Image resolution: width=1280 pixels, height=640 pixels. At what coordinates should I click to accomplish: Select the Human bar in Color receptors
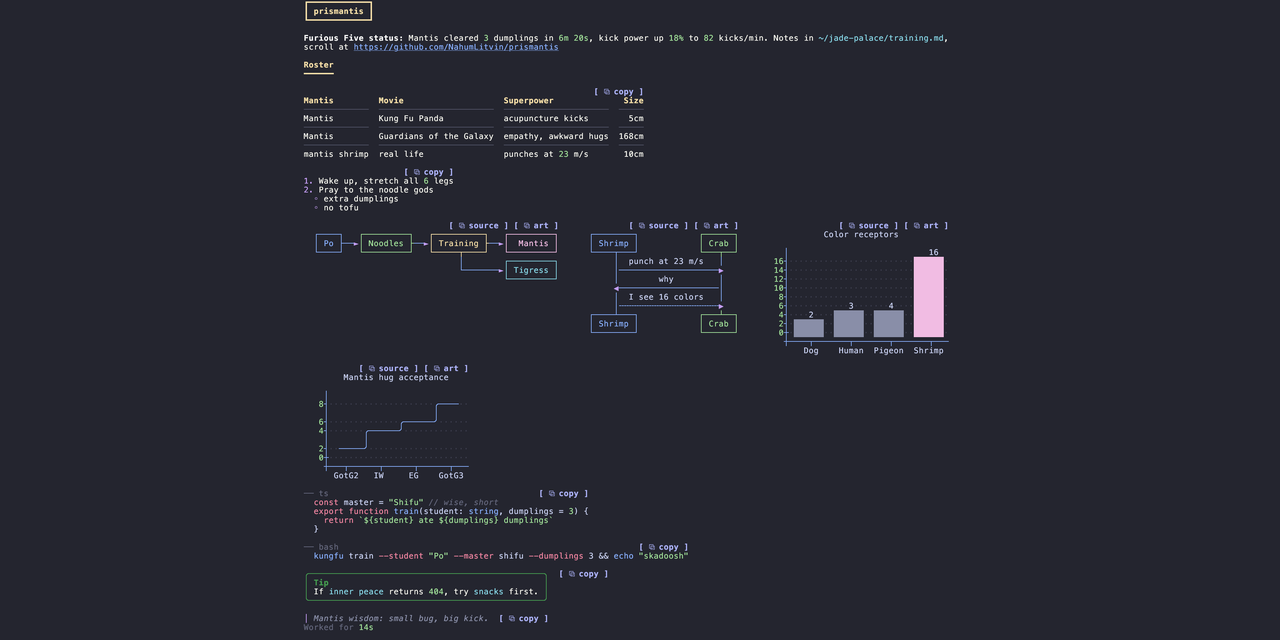click(849, 324)
